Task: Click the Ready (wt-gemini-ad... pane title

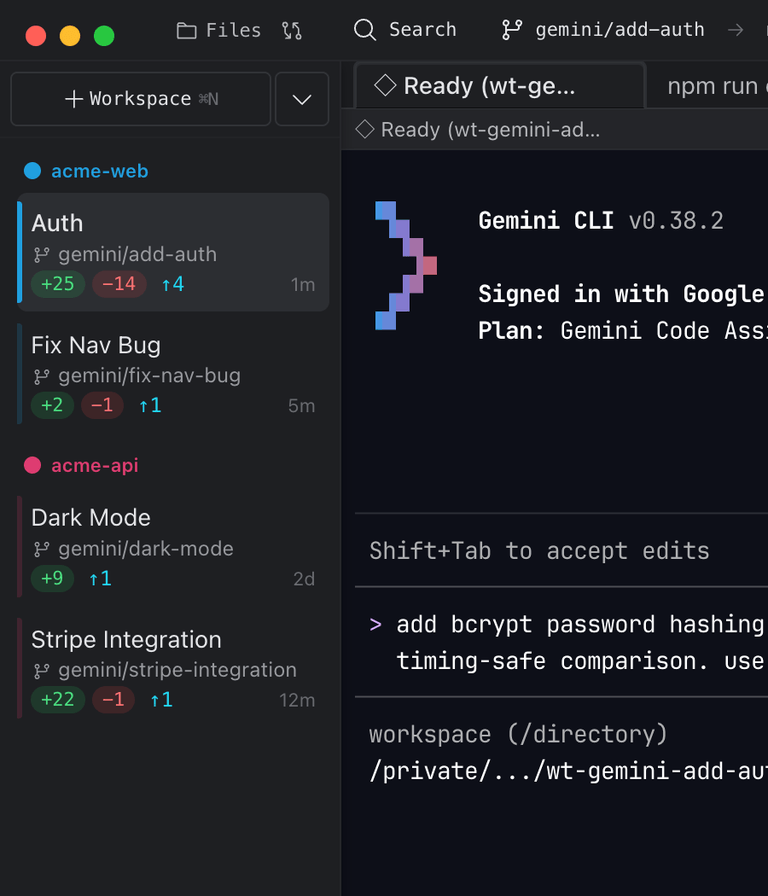Action: (x=490, y=130)
